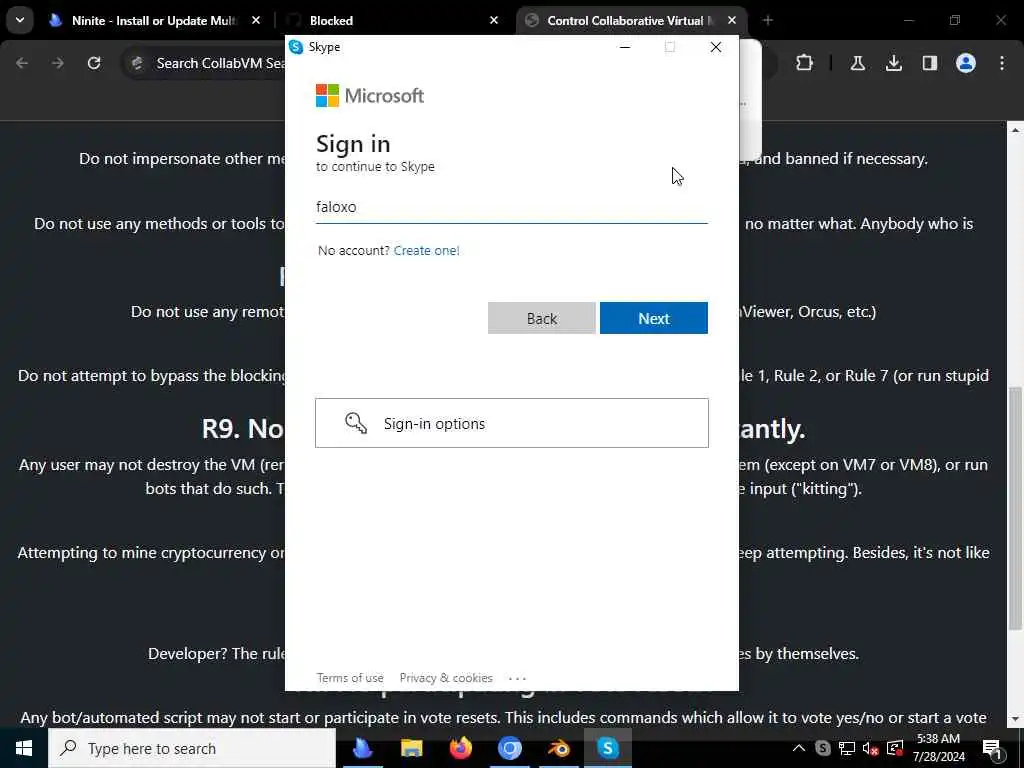Image resolution: width=1024 pixels, height=768 pixels.
Task: Focus the username field containing faloxo
Action: pos(511,207)
